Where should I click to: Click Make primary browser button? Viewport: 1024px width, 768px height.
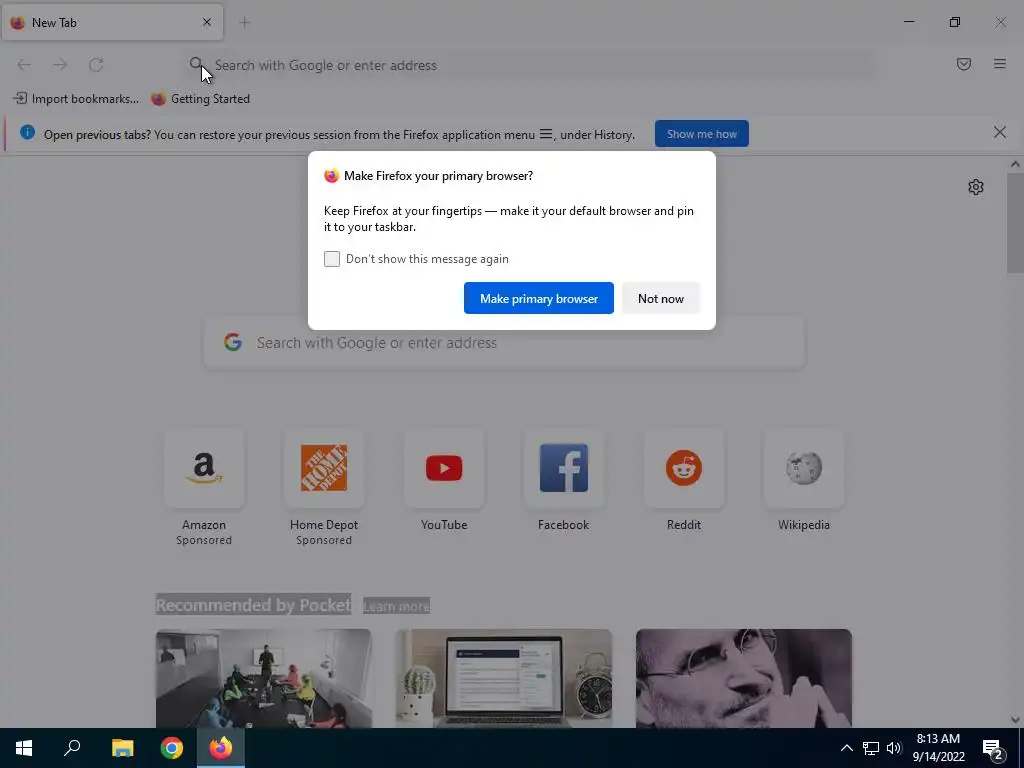click(x=539, y=298)
